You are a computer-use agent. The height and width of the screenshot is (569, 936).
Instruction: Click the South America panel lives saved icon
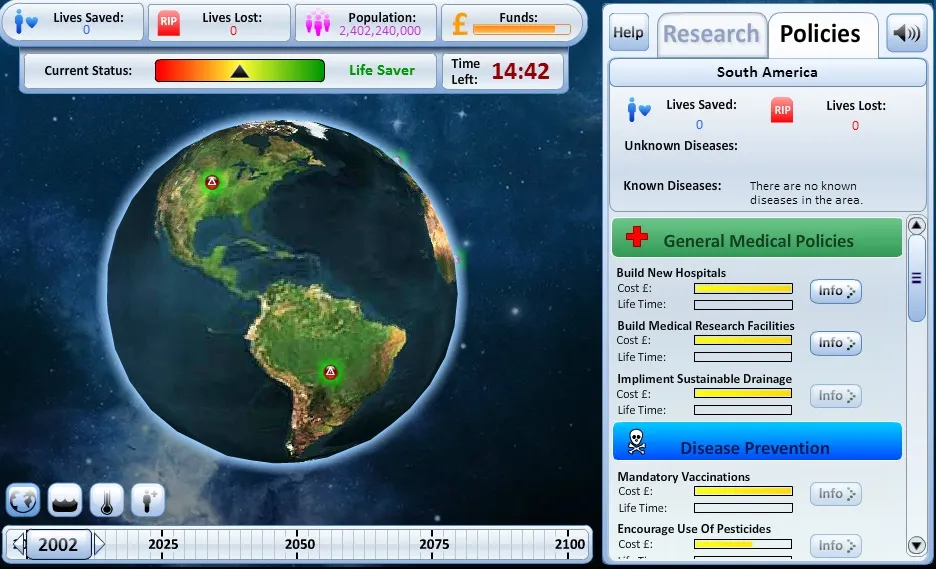click(638, 110)
